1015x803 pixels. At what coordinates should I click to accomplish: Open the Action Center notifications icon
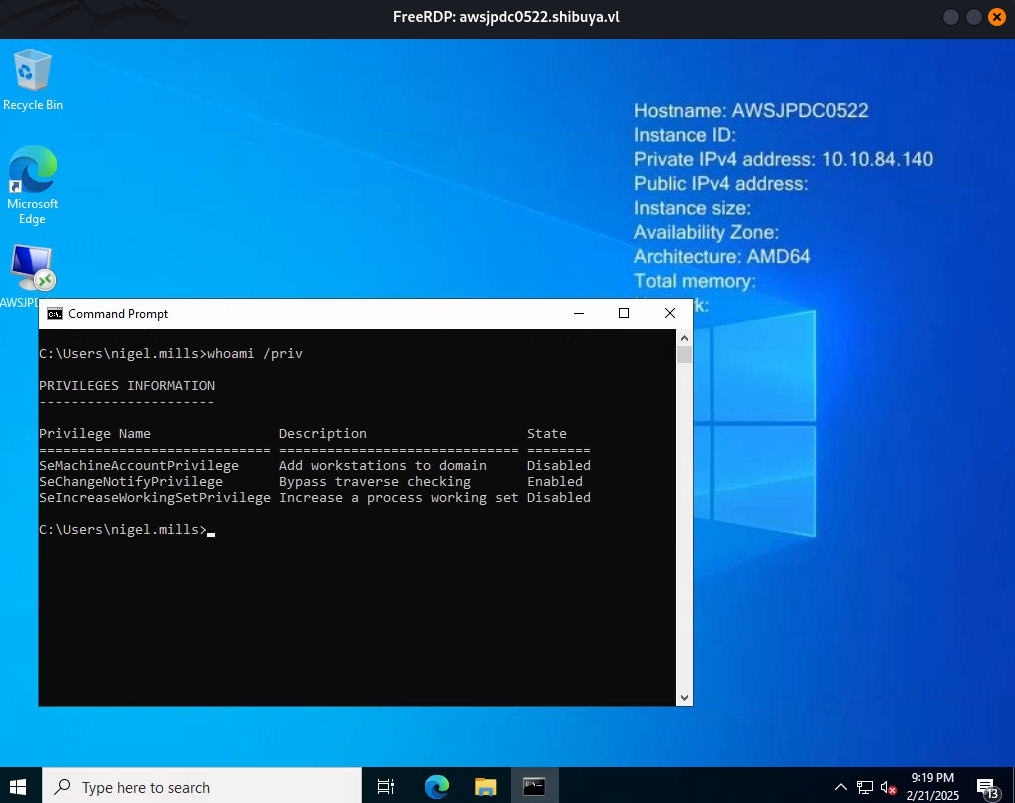986,787
